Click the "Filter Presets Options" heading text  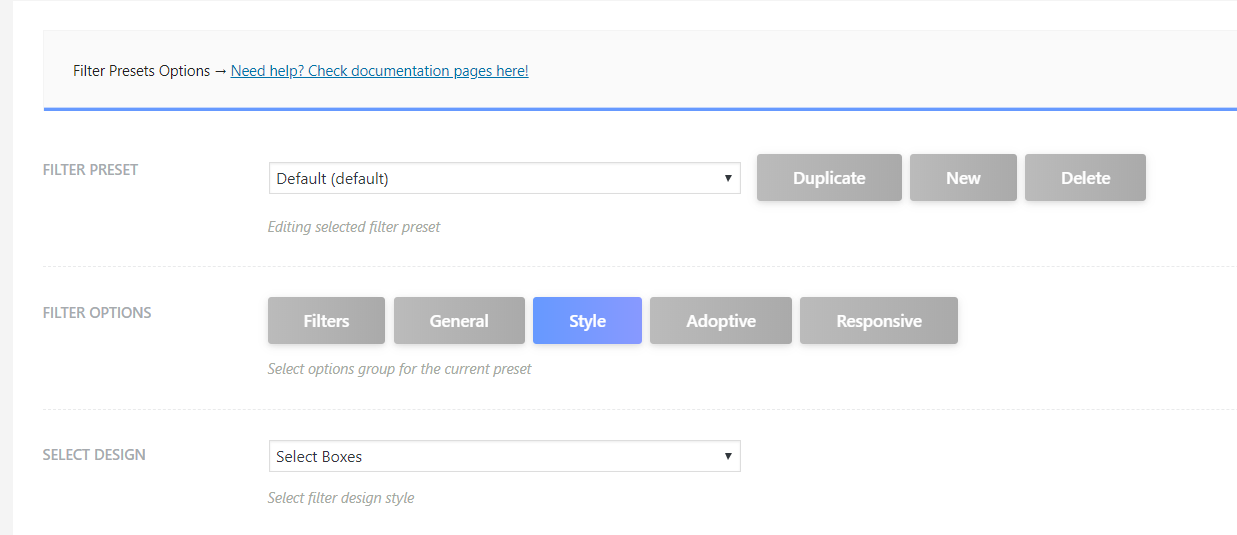tap(141, 71)
